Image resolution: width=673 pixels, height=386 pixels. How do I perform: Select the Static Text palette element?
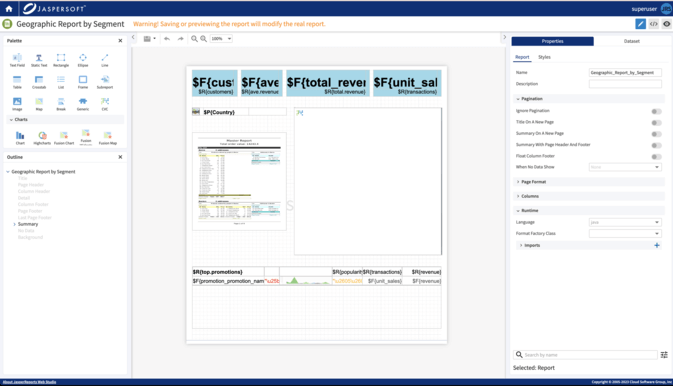click(x=39, y=60)
